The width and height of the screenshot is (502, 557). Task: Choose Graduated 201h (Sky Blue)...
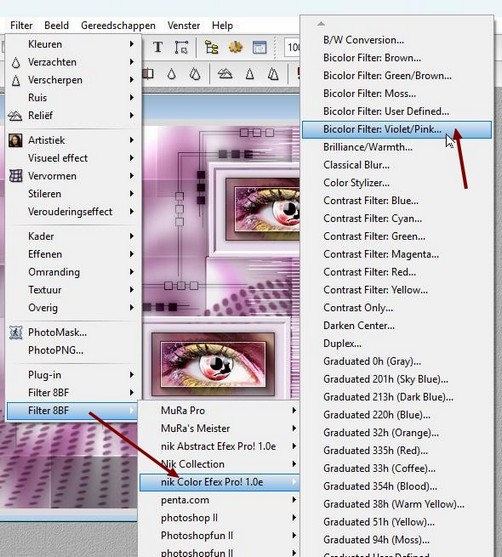(x=397, y=379)
